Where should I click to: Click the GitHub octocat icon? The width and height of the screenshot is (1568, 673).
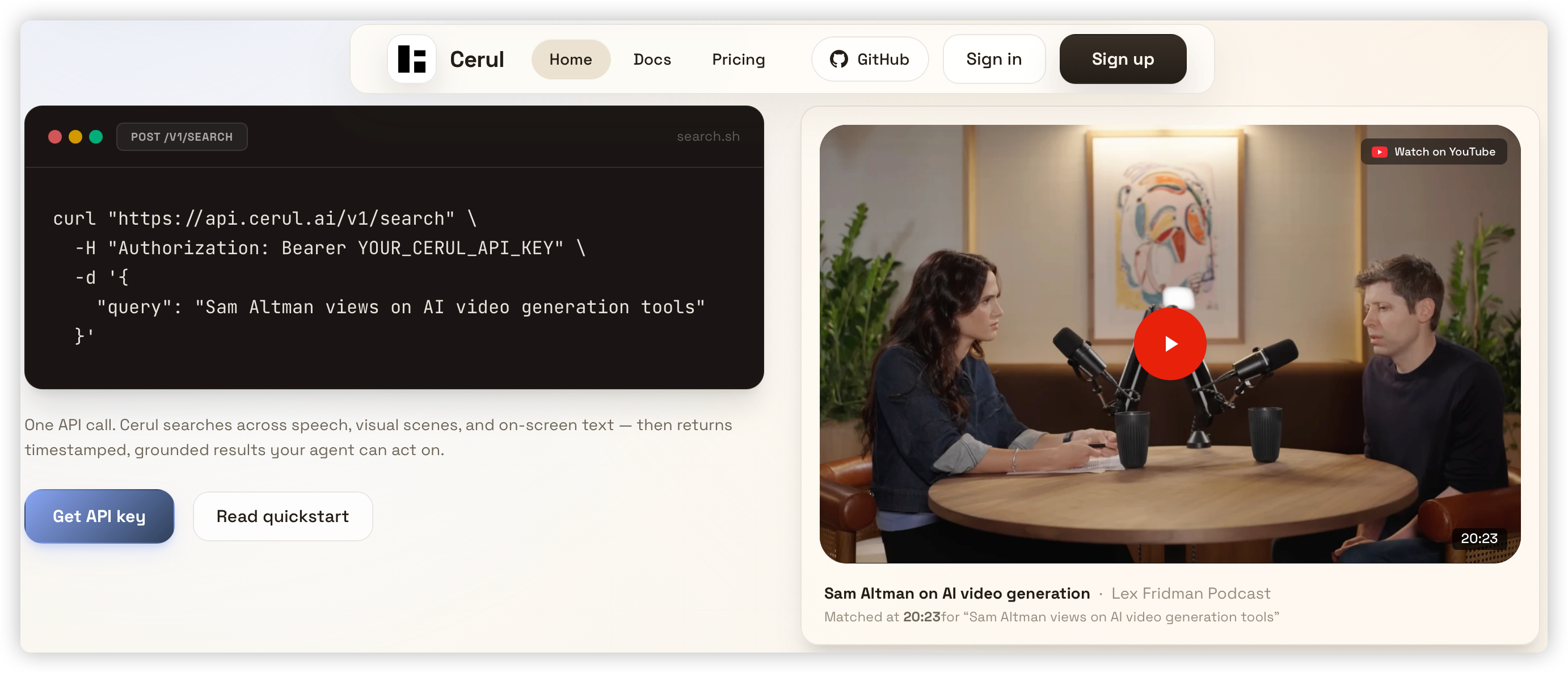tap(838, 59)
